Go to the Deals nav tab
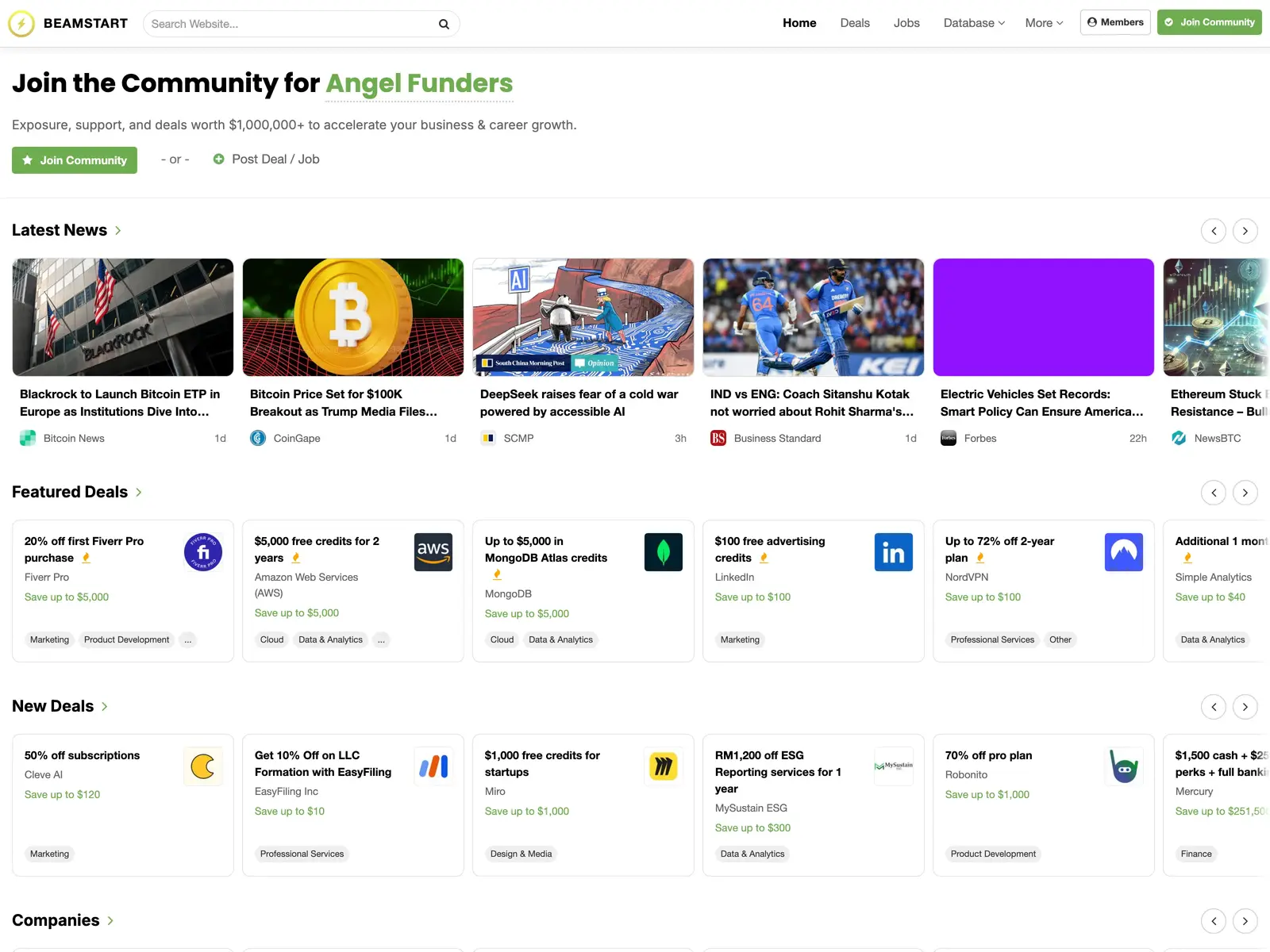Viewport: 1270px width, 952px height. pos(855,23)
